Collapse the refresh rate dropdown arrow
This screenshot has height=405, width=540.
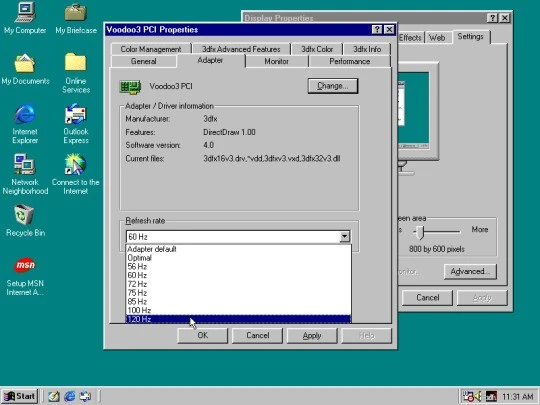(x=344, y=237)
